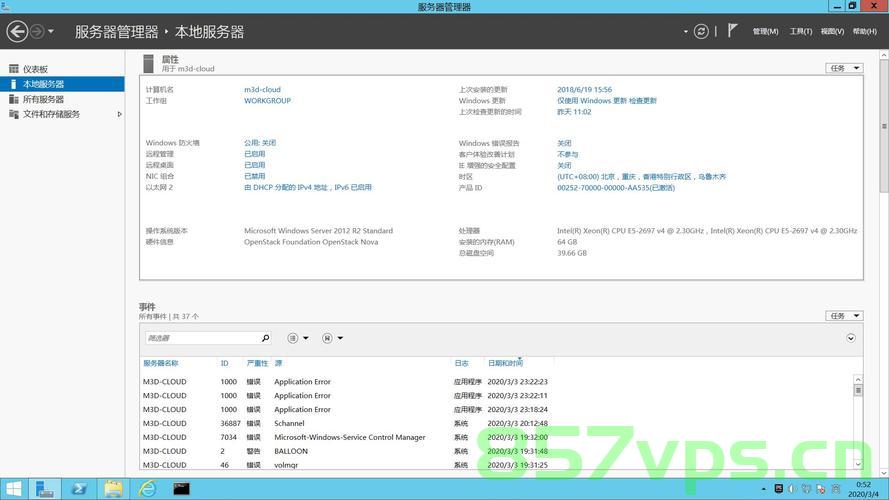Viewport: 889px width, 500px height.
Task: Open the 视图(V) menu
Action: click(832, 31)
